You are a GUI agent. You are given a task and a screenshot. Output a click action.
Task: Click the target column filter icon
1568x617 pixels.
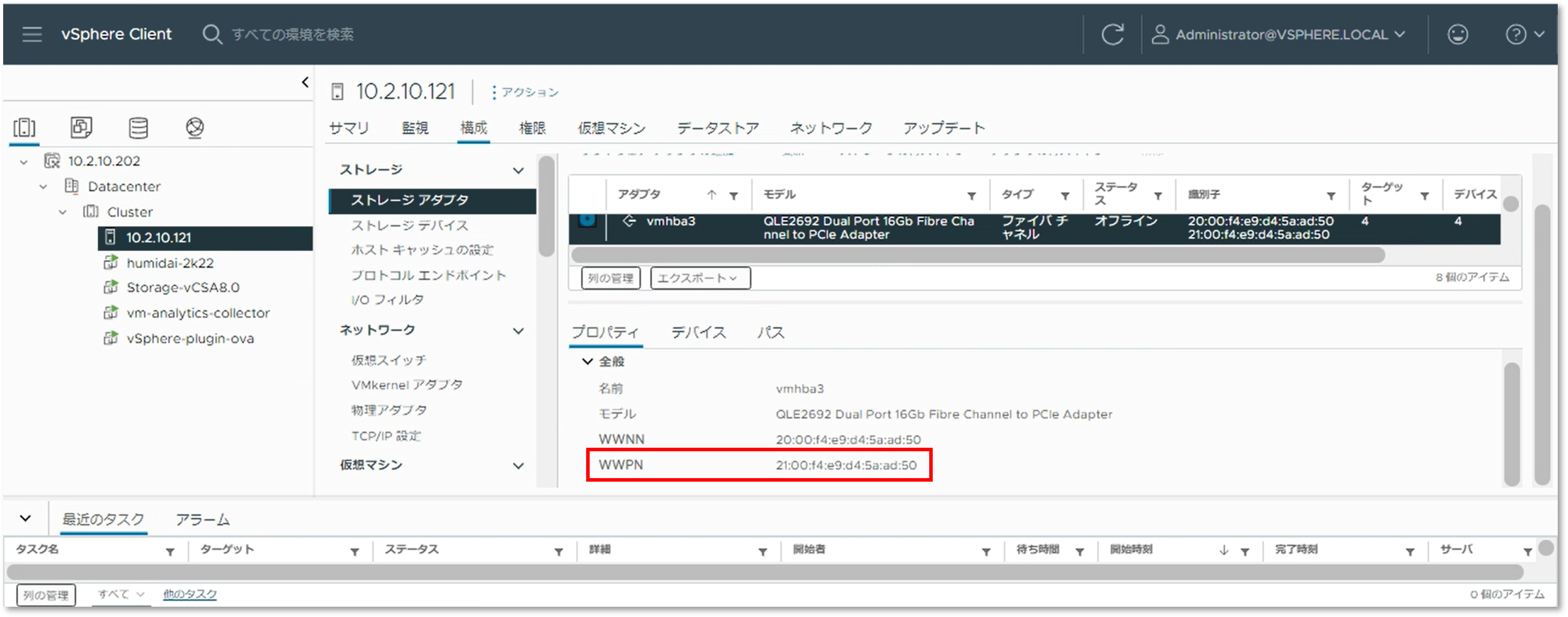click(1424, 195)
